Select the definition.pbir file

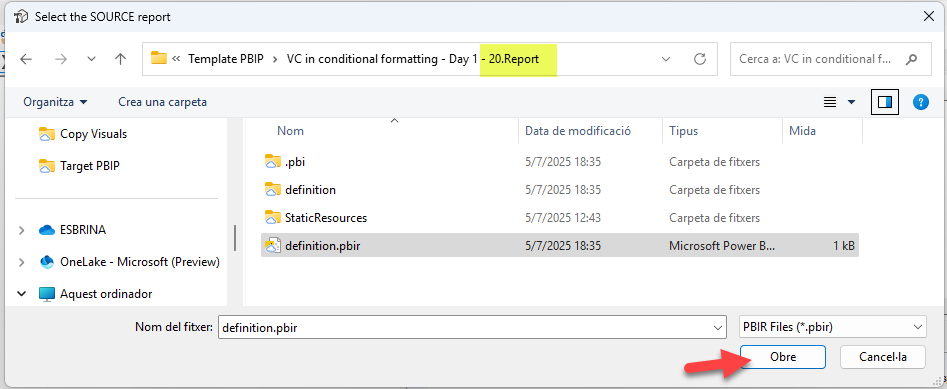(x=559, y=246)
